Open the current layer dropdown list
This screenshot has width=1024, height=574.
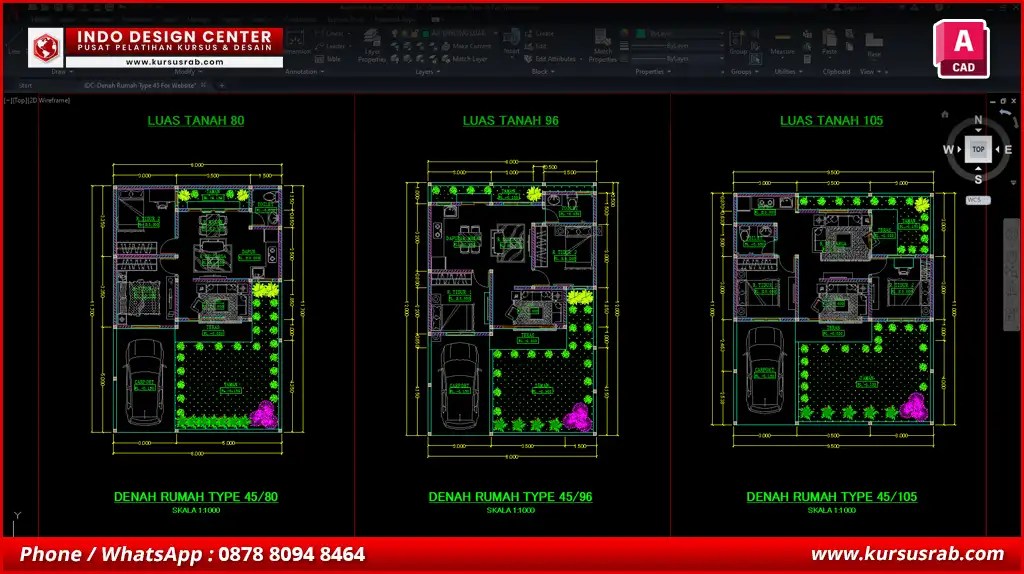(445, 33)
